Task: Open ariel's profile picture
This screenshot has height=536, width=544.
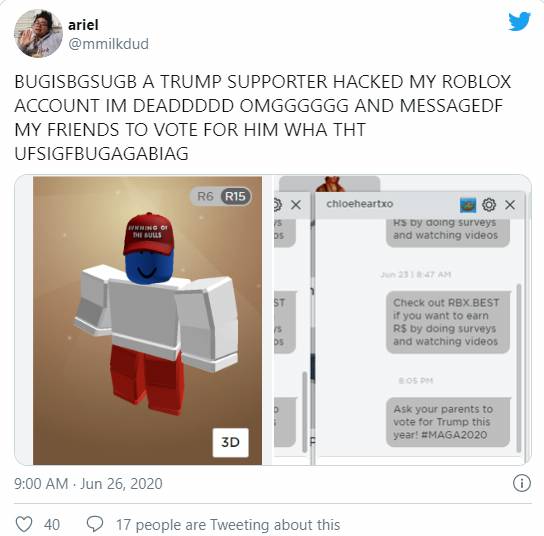Action: [x=38, y=33]
